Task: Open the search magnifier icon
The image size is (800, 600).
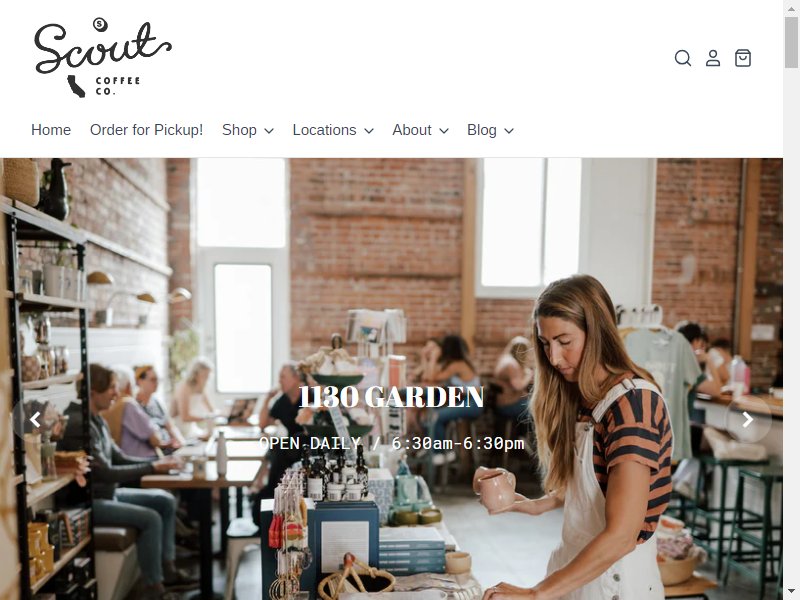Action: click(683, 58)
